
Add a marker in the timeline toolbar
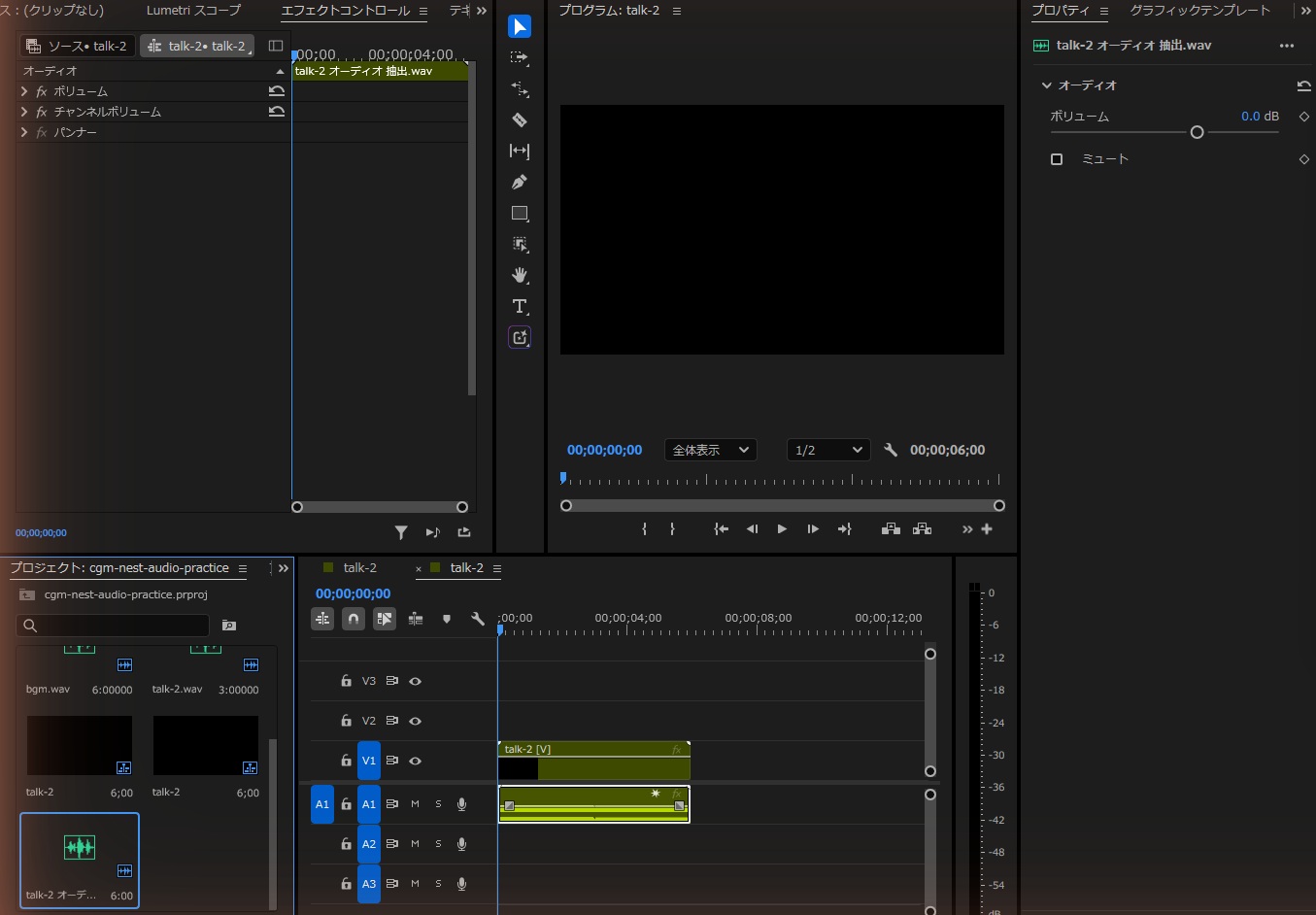tap(447, 619)
